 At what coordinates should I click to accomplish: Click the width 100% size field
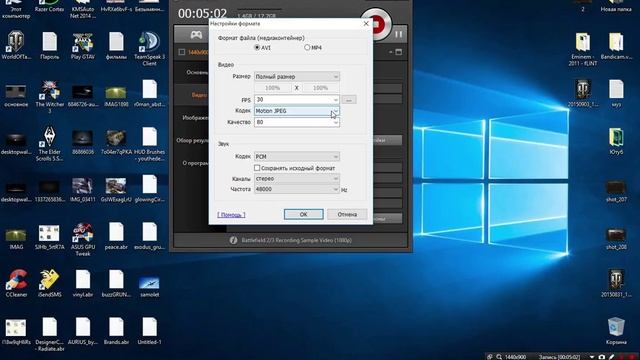273,88
